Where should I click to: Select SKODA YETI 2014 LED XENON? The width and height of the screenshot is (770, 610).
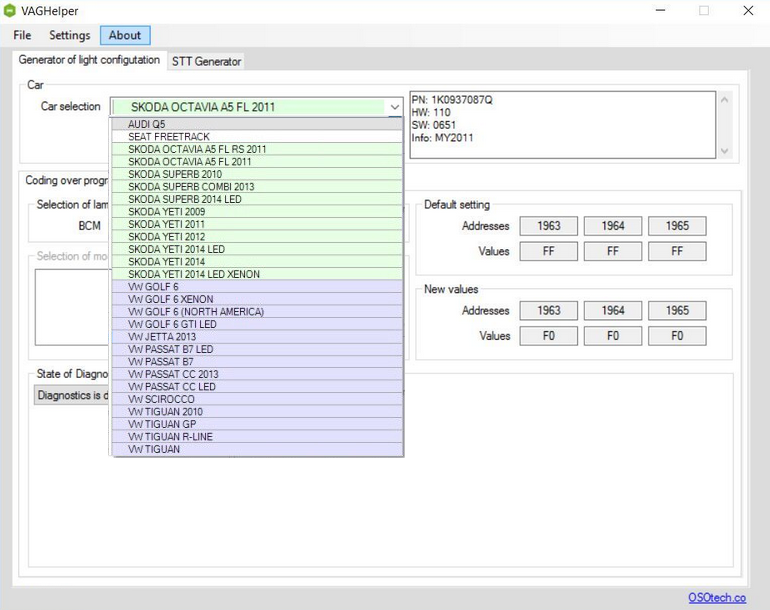pos(257,274)
